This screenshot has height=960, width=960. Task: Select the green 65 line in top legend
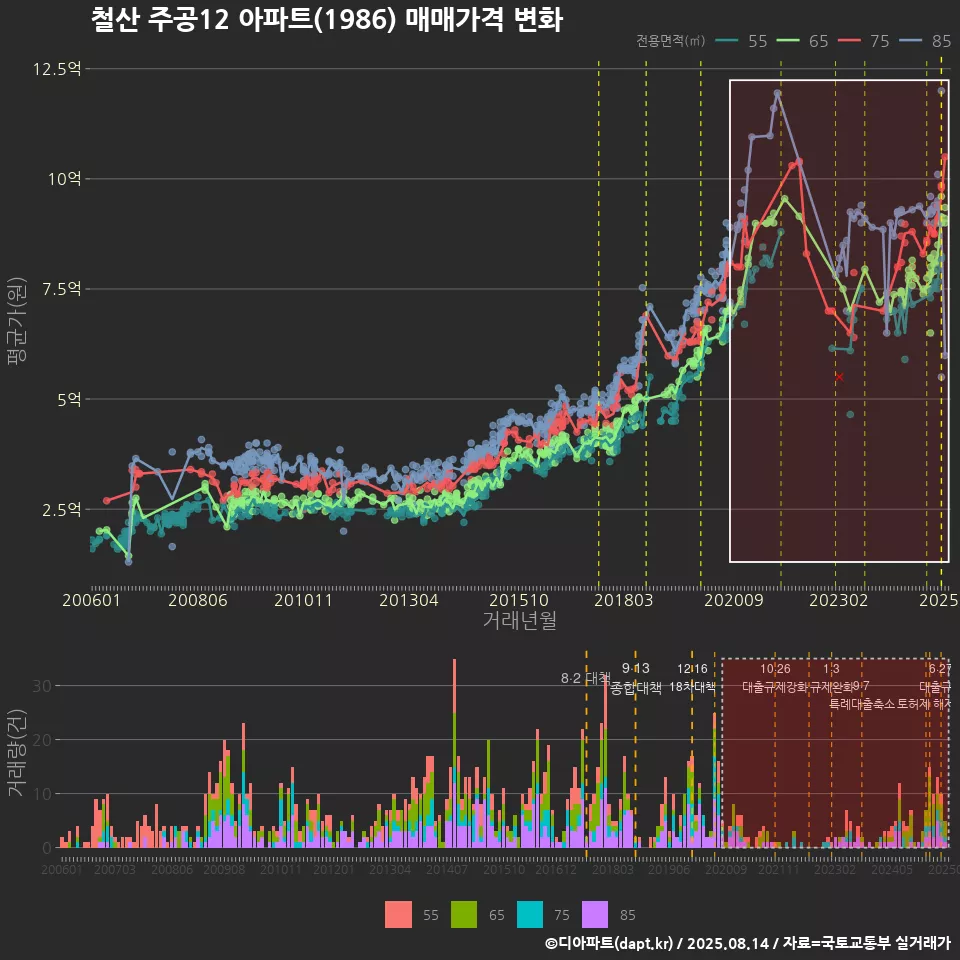[788, 41]
